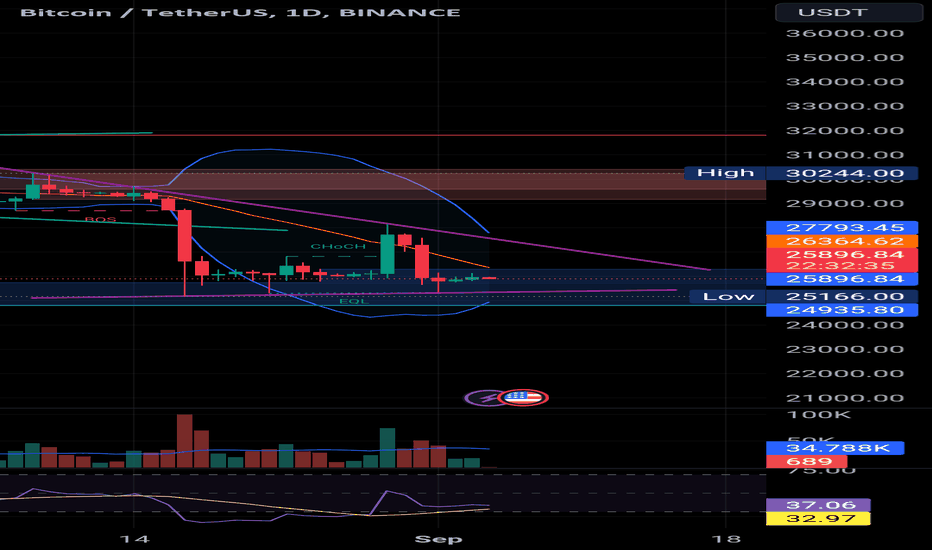Click the 34.788K volume label
Image resolution: width=932 pixels, height=550 pixels.
click(x=837, y=448)
